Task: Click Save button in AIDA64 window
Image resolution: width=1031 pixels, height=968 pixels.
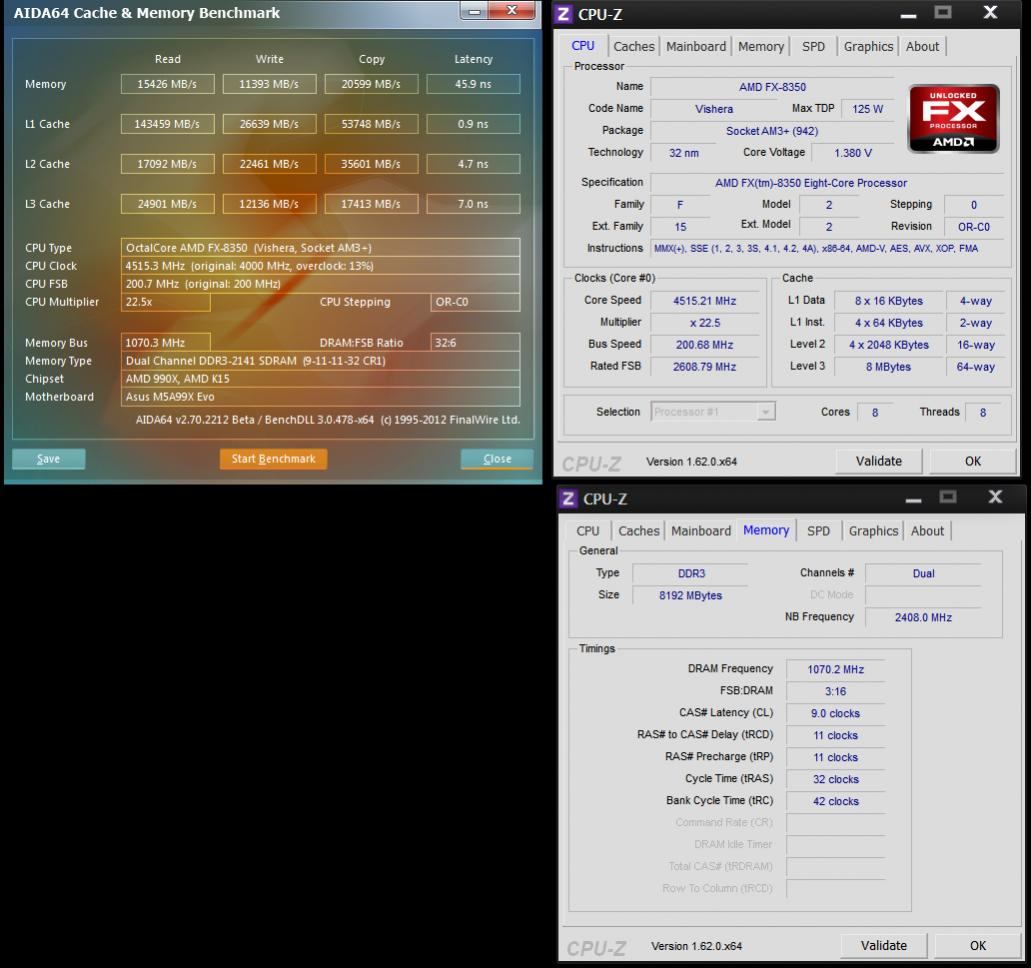Action: (49, 459)
